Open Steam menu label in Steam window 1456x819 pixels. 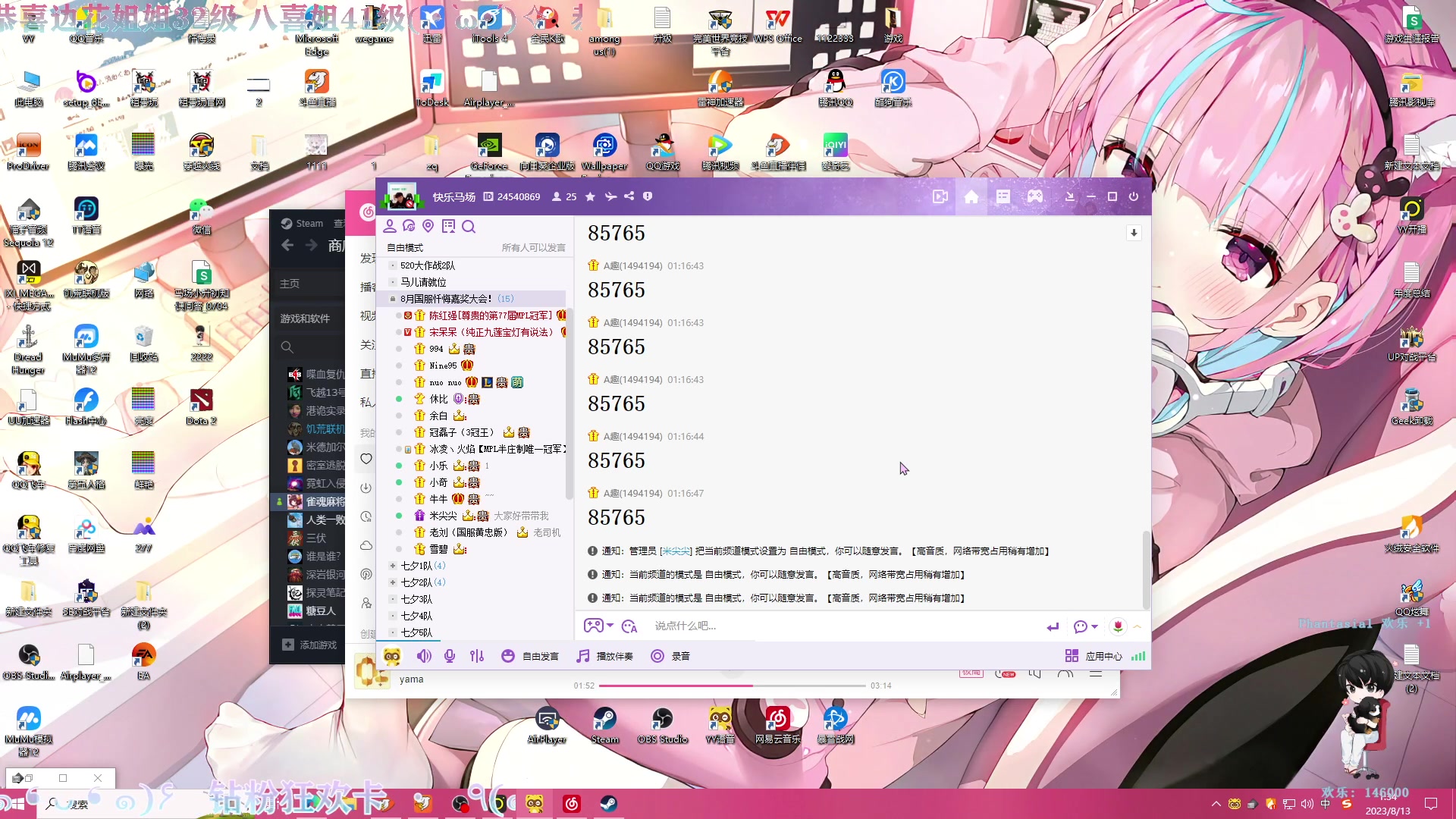(302, 224)
